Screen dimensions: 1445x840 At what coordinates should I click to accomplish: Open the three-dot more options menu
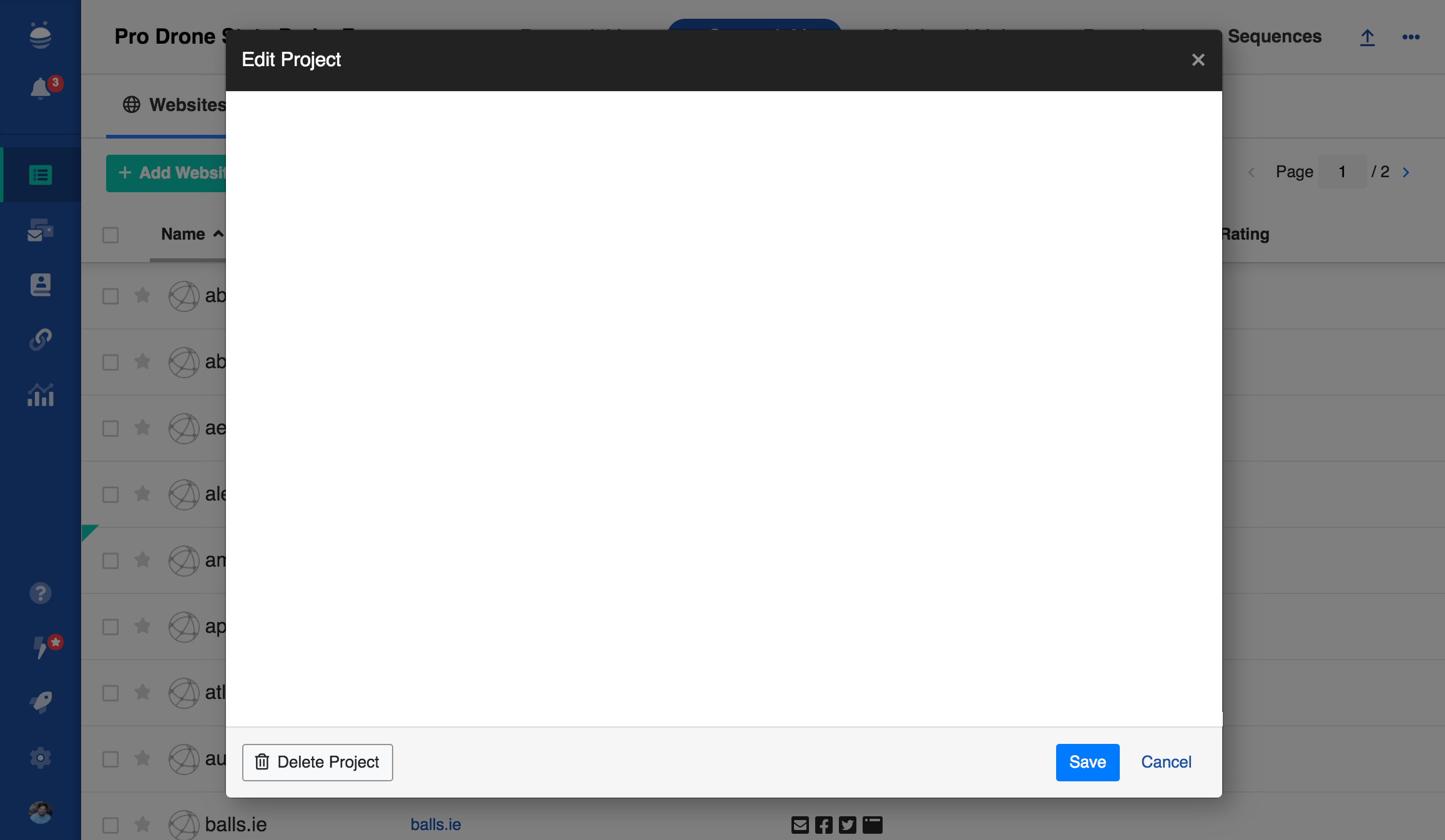pyautogui.click(x=1411, y=37)
